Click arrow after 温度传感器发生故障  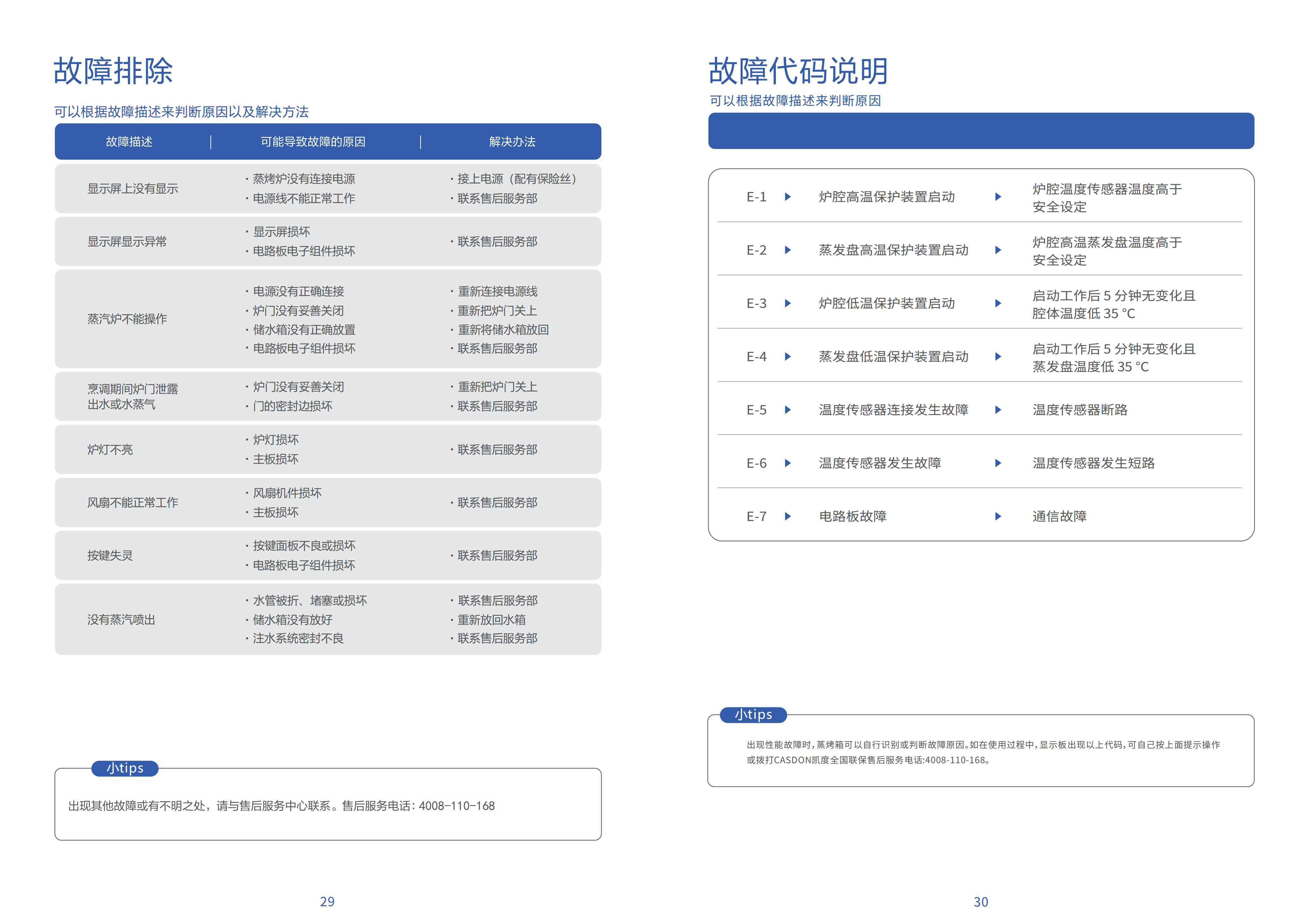pyautogui.click(x=998, y=463)
